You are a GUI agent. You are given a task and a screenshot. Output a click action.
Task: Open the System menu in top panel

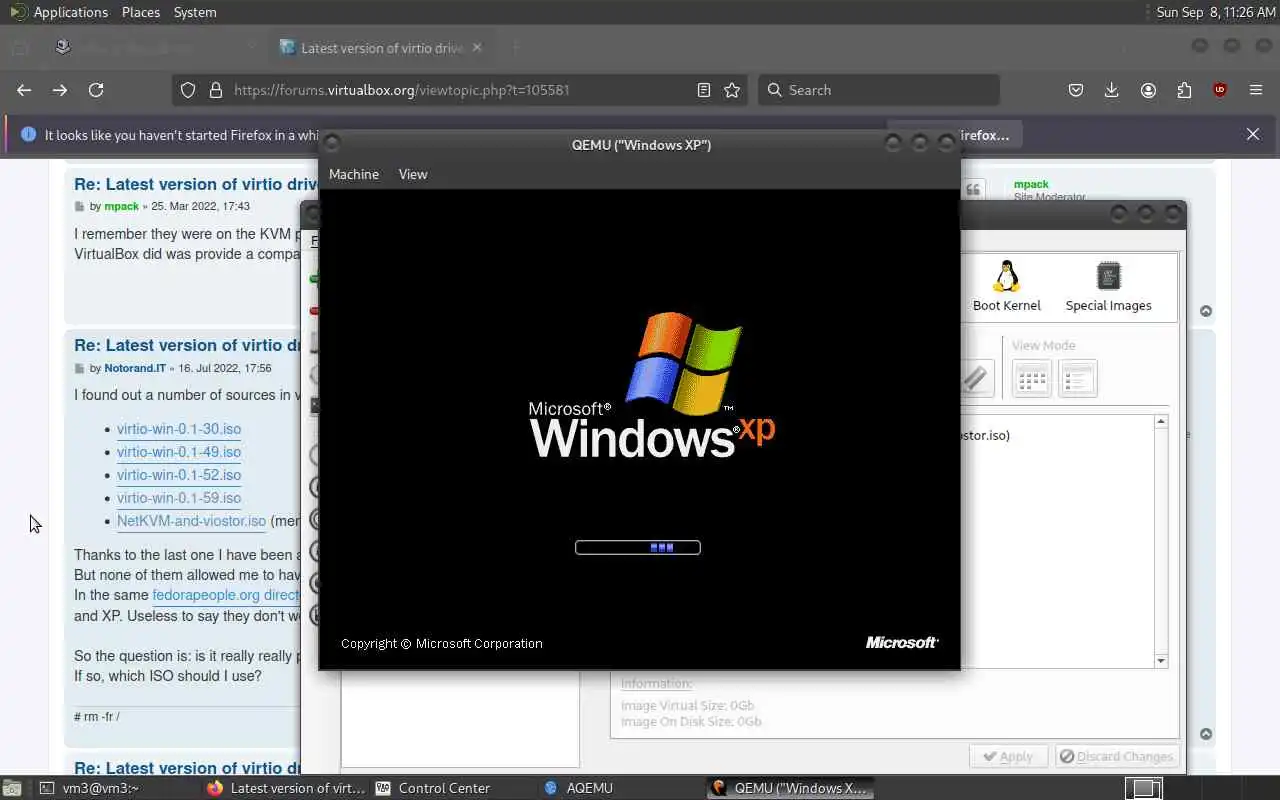pyautogui.click(x=195, y=12)
